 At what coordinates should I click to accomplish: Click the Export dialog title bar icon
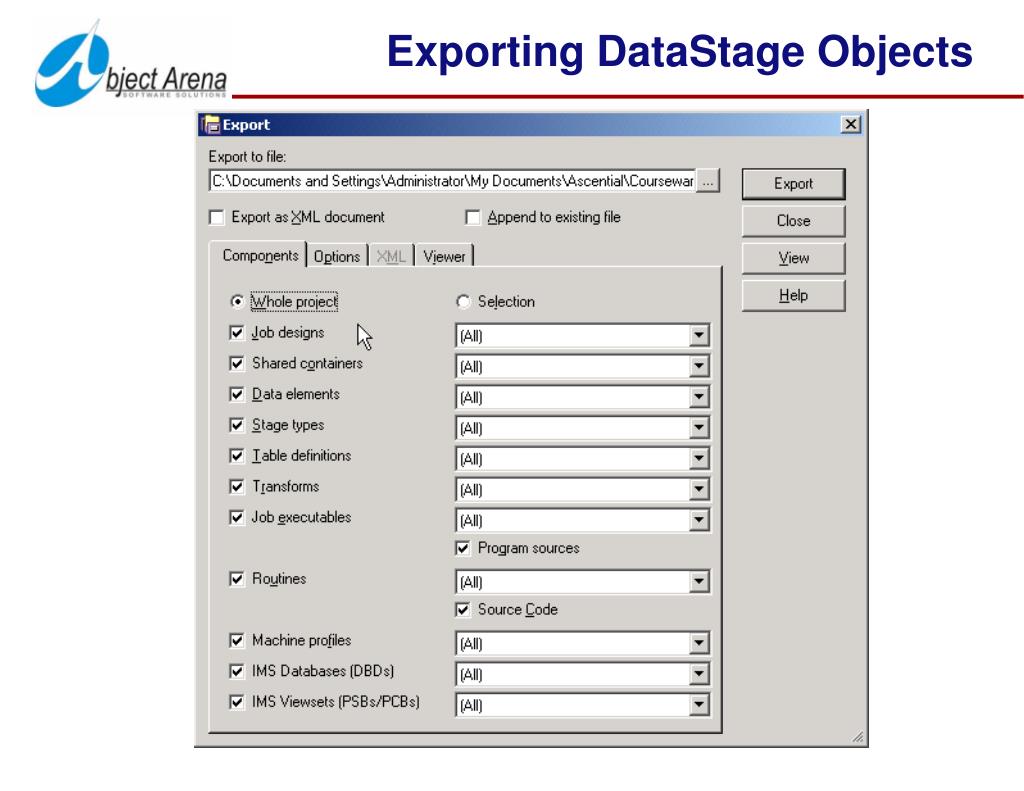click(x=211, y=124)
